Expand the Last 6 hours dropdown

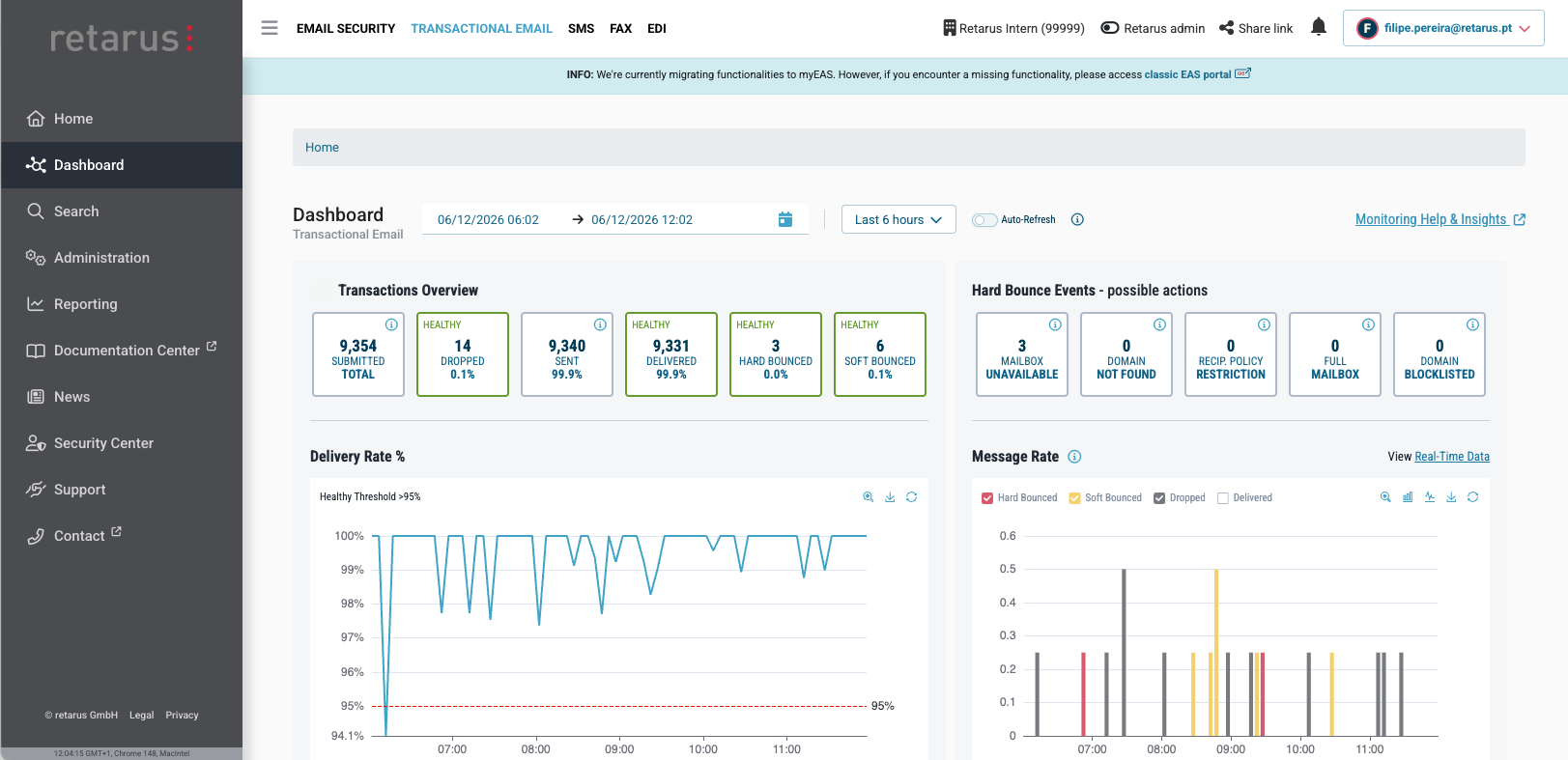point(898,219)
